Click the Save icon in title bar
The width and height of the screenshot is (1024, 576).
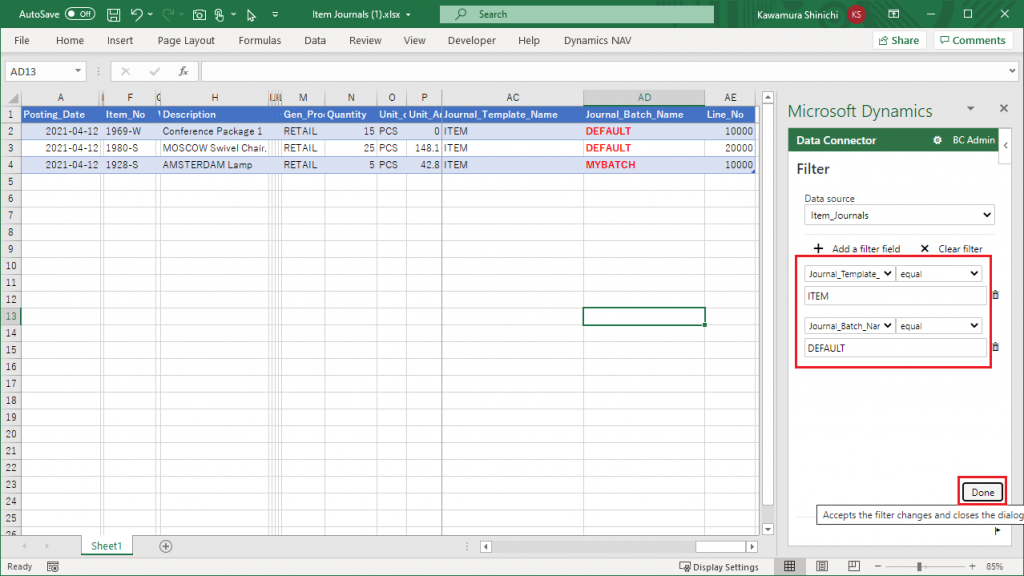tap(113, 14)
